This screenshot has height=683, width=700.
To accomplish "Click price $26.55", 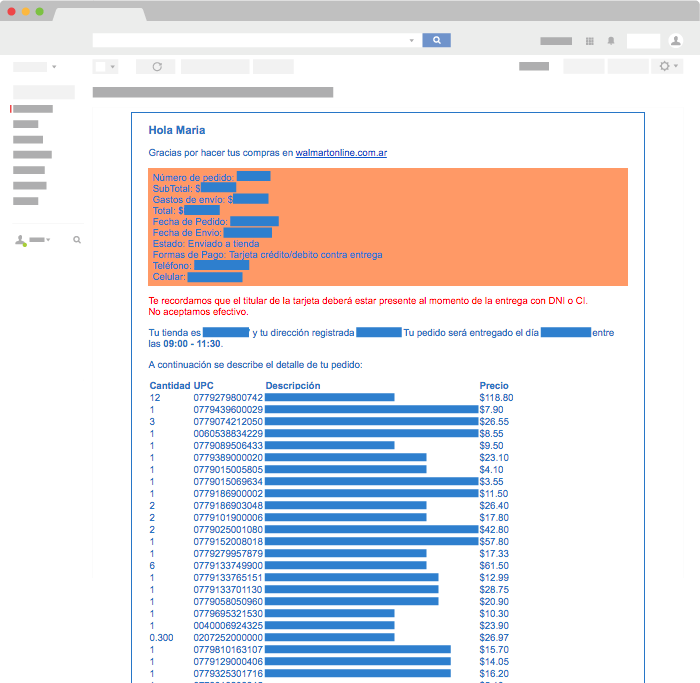I will pos(494,422).
